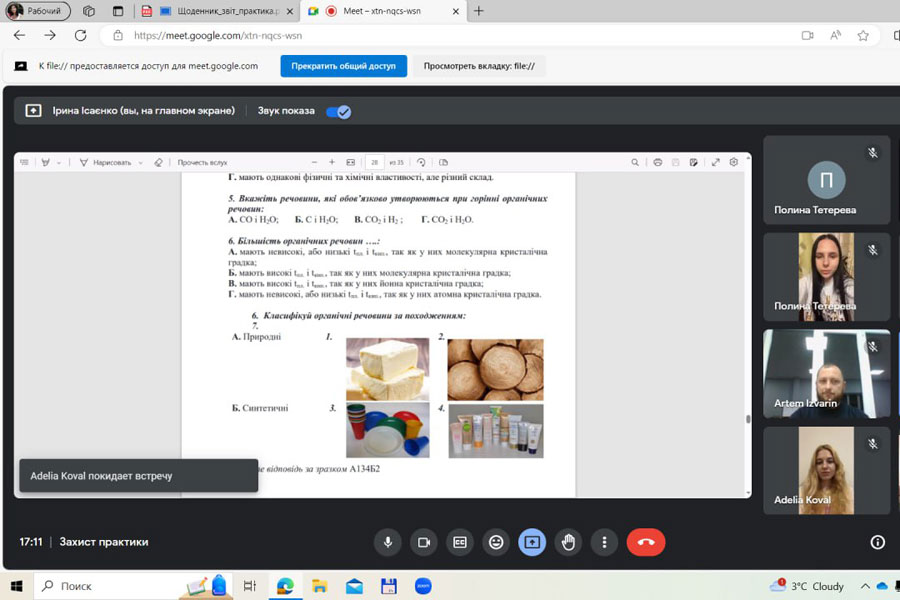
Task: Click Прекратить общий доступ button
Action: coord(343,66)
